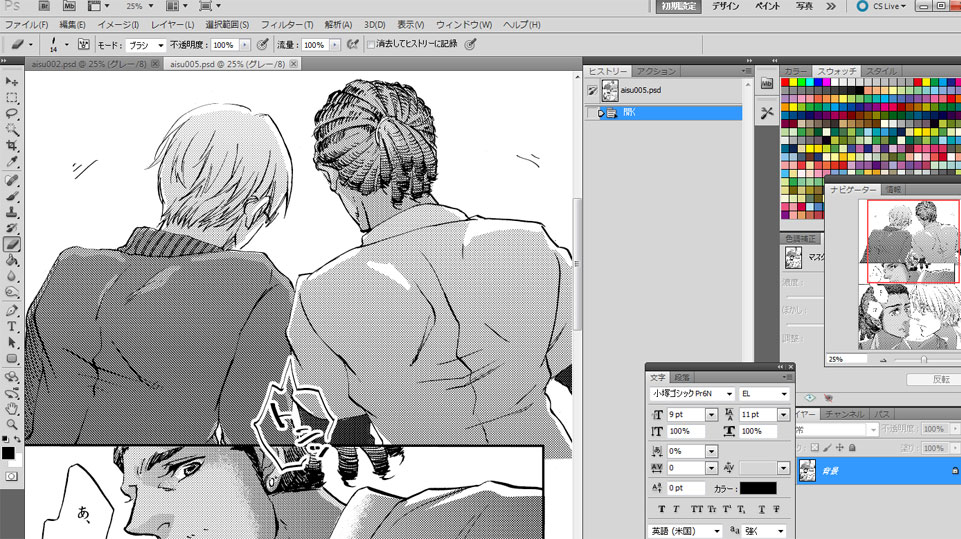The width and height of the screenshot is (961, 539).
Task: Toggle tablet pressure for opacity
Action: 262,44
